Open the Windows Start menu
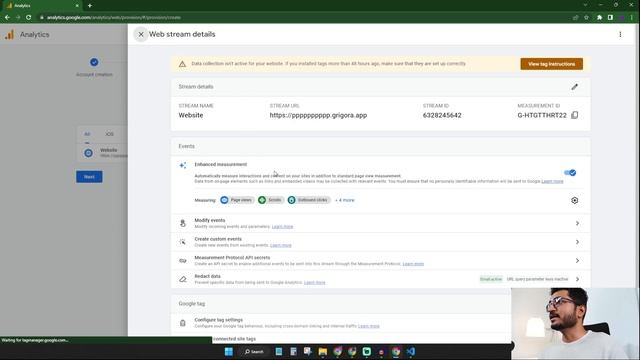 click(x=229, y=351)
